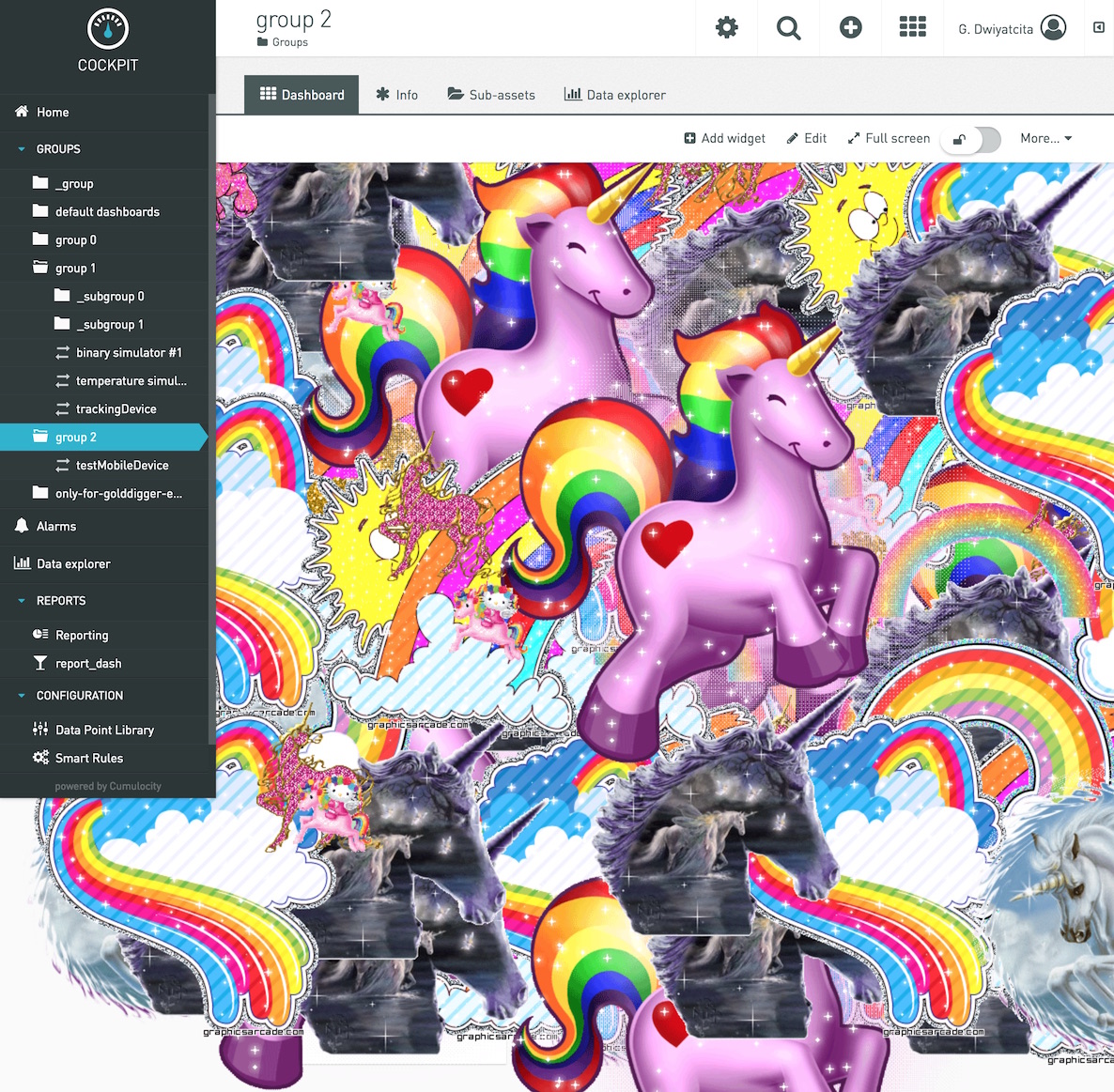Click the Data explorer chart icon in sidebar

22,563
